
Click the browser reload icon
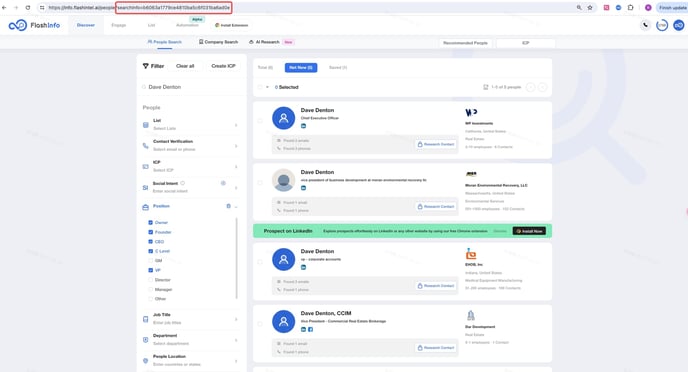(x=28, y=7)
